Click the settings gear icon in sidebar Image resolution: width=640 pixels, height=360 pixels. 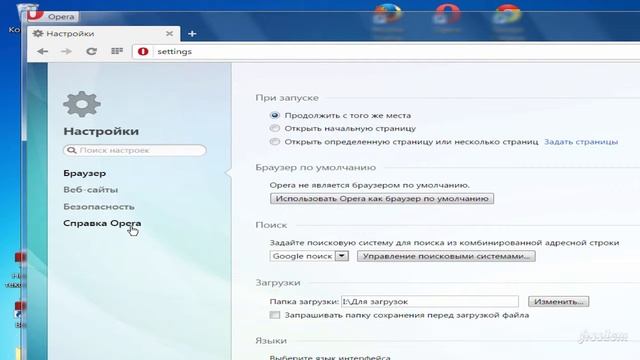(x=82, y=104)
